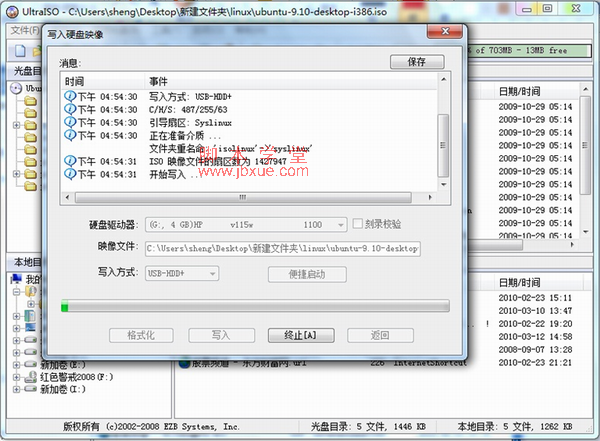Close the 写入硬盘映像 dialog
Image resolution: width=600 pixels, height=441 pixels.
445,31
